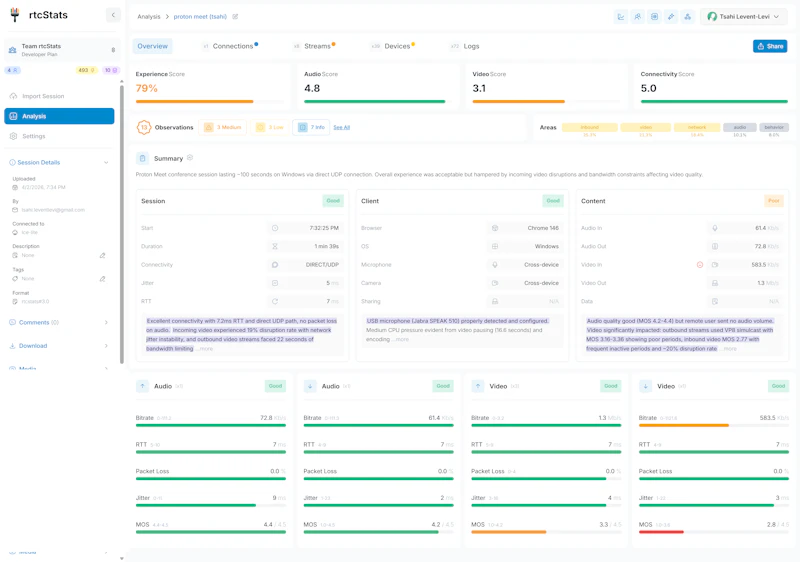This screenshot has height=562, width=800.
Task: Click the outbound Video arrow-up icon
Action: click(478, 386)
